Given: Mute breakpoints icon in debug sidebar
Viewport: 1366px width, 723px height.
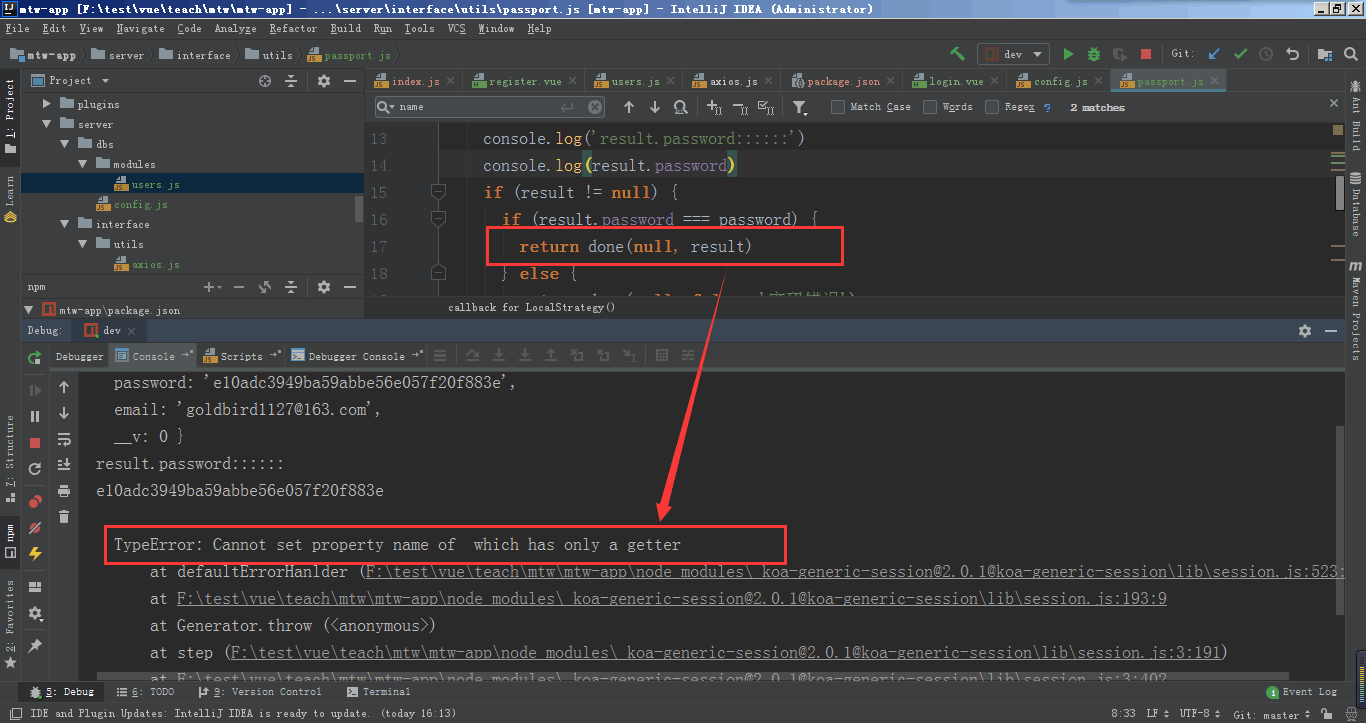Looking at the screenshot, I should (35, 527).
